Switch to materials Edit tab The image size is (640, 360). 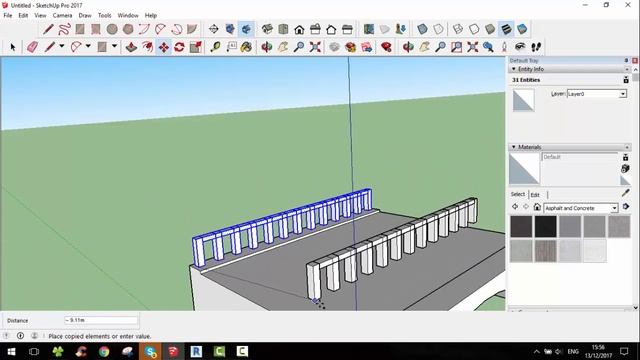535,195
